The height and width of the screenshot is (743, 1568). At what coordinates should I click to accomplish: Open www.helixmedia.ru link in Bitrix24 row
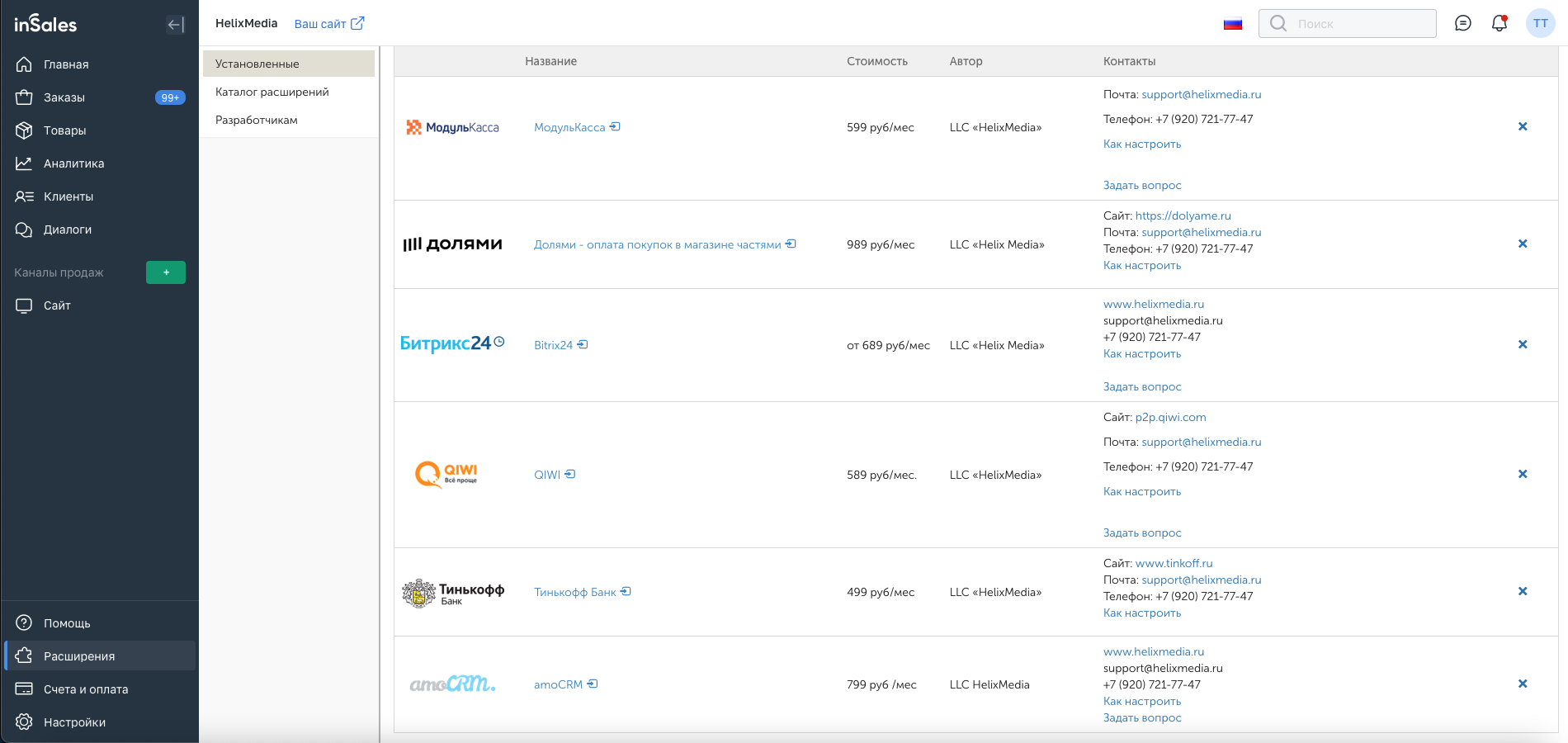tap(1154, 304)
